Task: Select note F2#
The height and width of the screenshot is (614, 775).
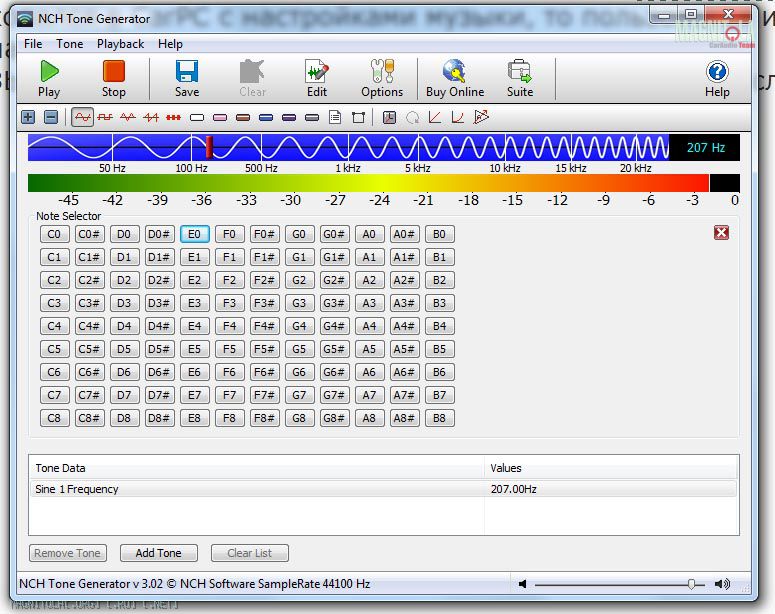Action: tap(264, 280)
